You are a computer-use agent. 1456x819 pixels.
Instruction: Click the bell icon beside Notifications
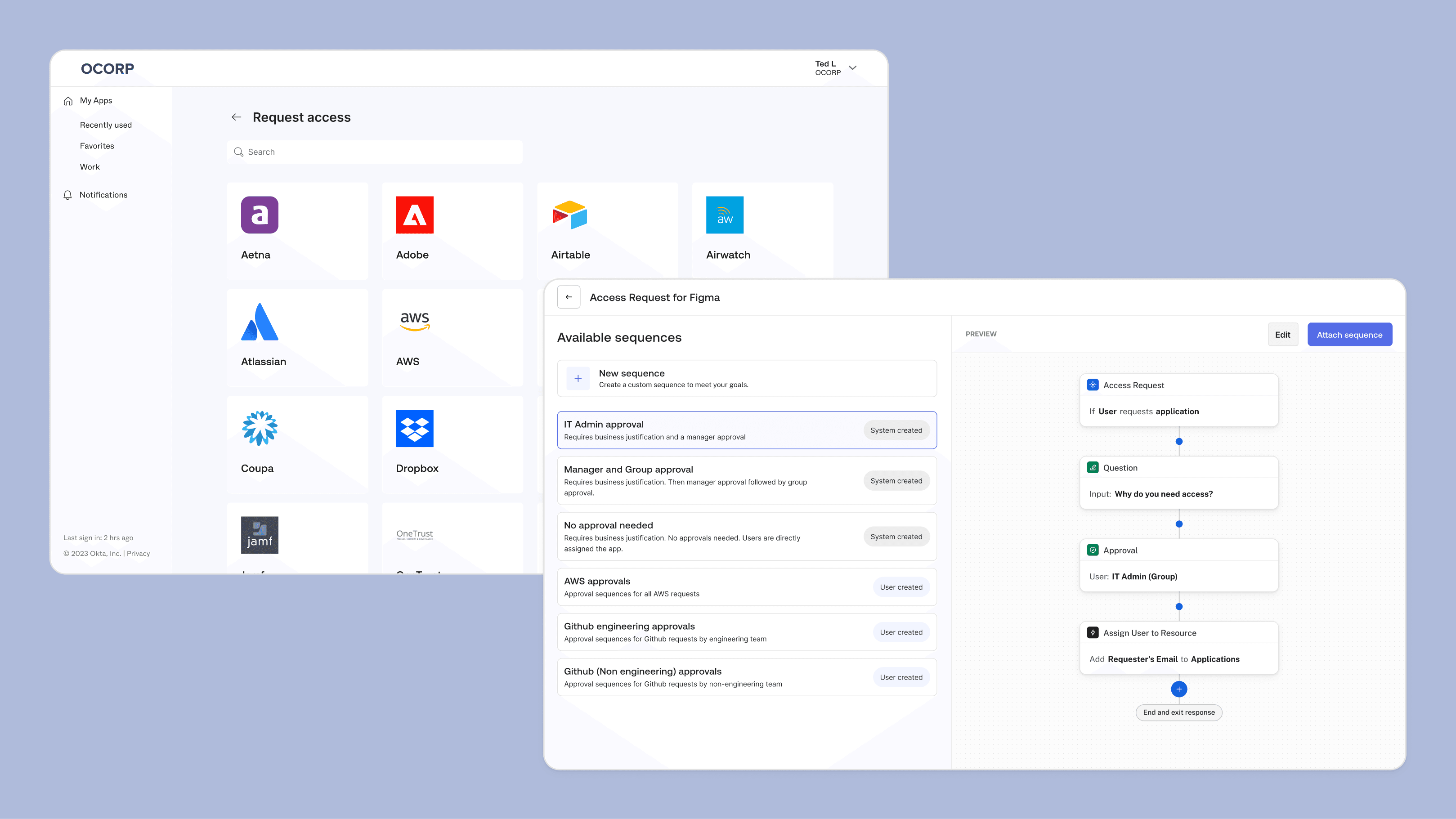point(68,195)
